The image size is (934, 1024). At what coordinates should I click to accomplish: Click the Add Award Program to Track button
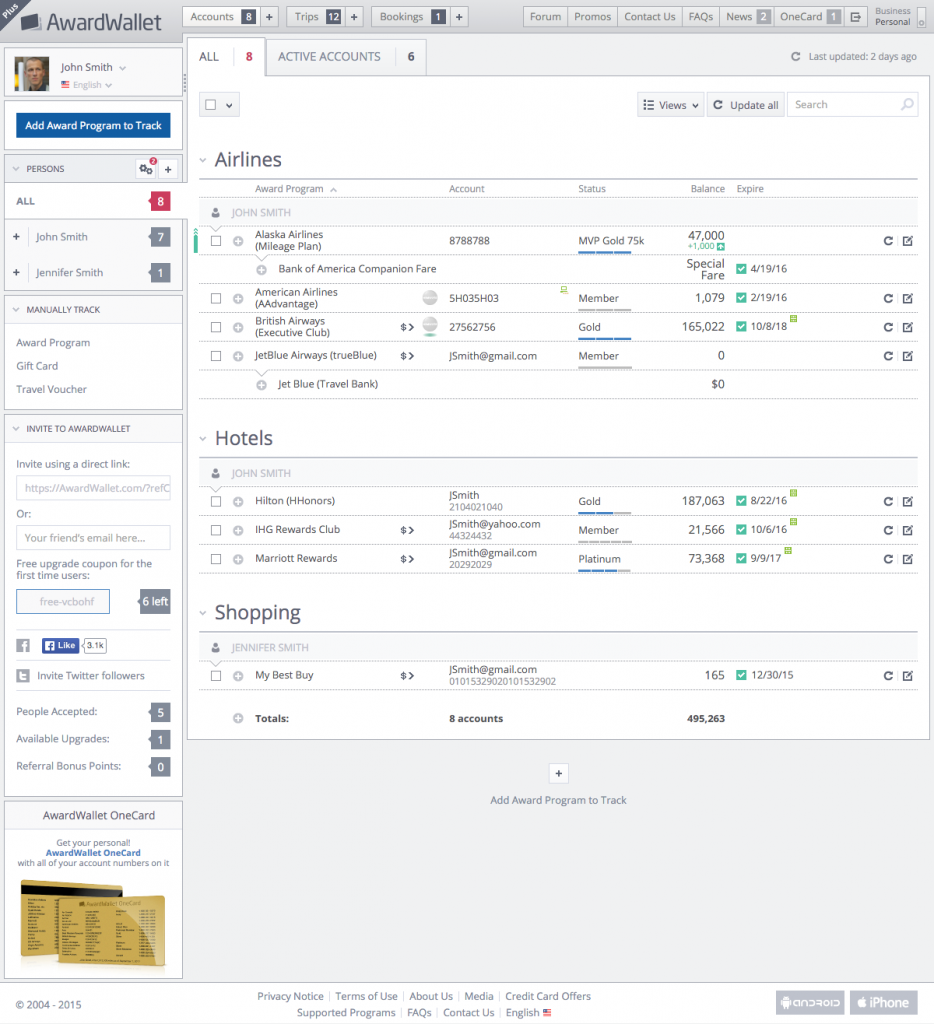(93, 125)
